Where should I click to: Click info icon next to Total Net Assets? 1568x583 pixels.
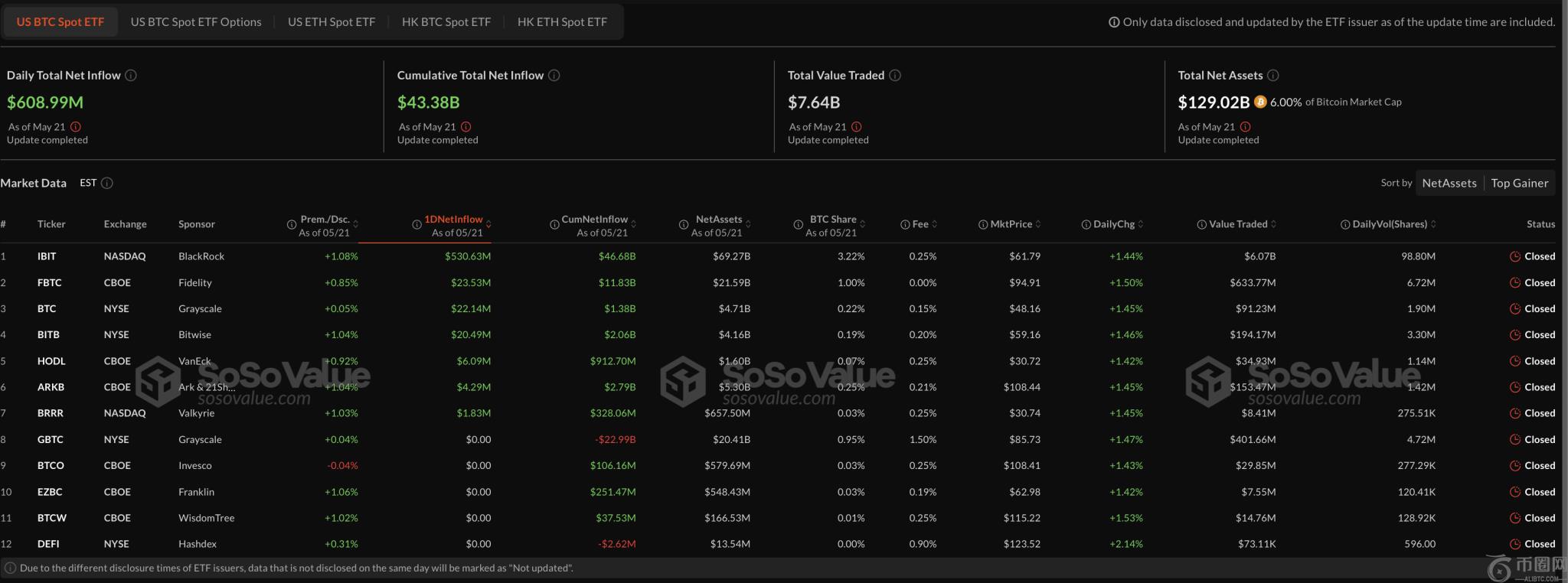(1273, 75)
